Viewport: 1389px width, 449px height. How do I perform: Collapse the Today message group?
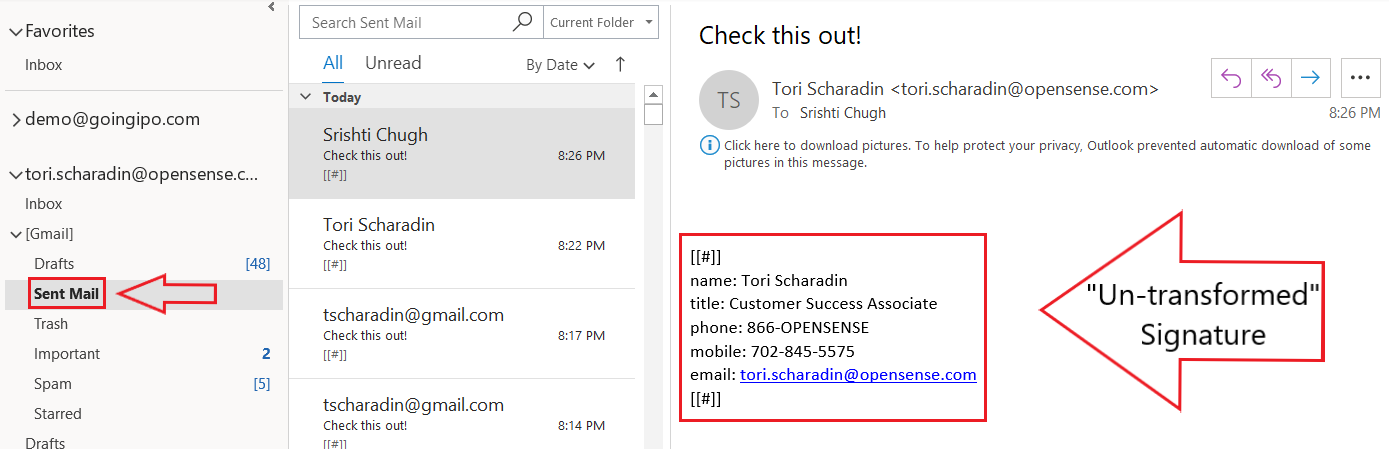pos(306,97)
